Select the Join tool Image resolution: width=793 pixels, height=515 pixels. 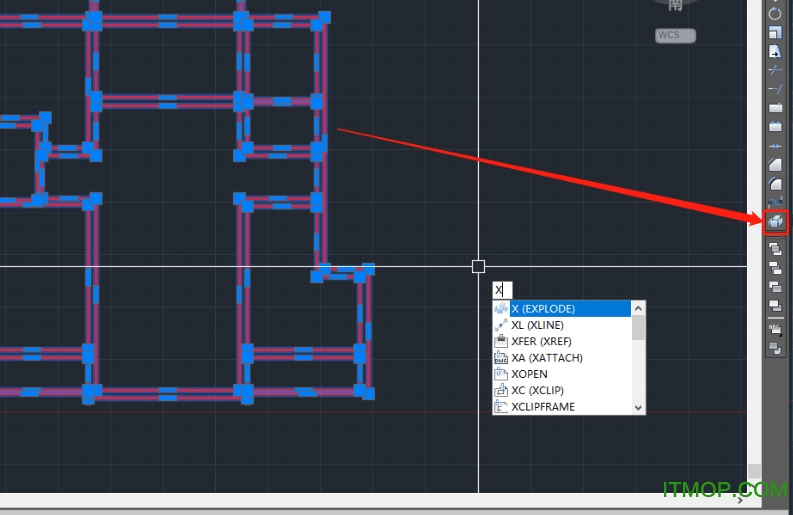click(775, 146)
